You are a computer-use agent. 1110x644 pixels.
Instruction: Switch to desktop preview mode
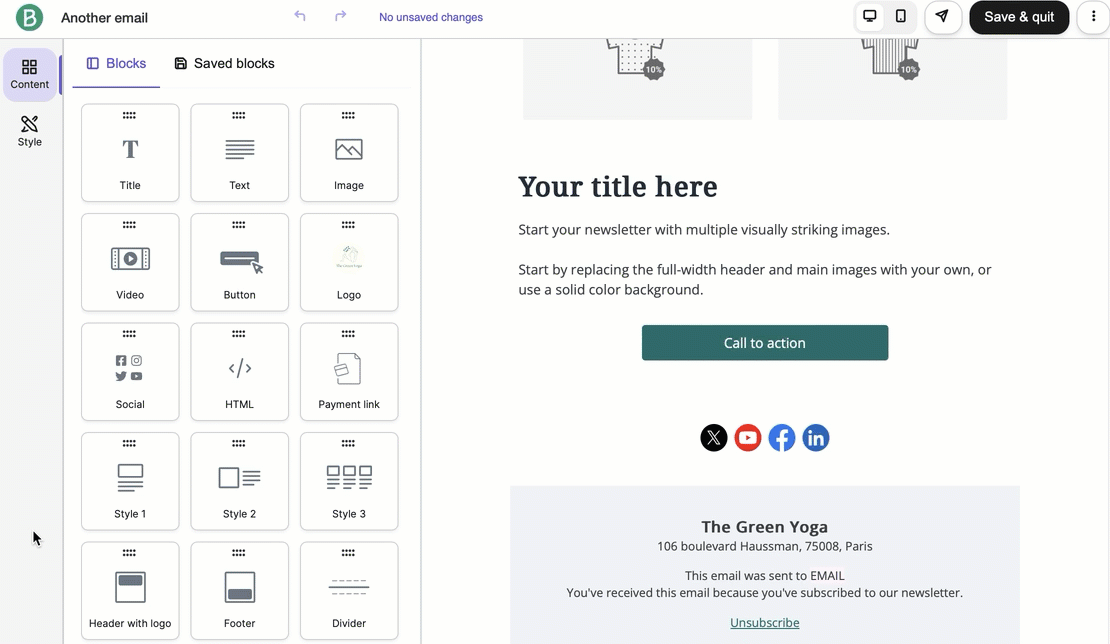tap(870, 16)
